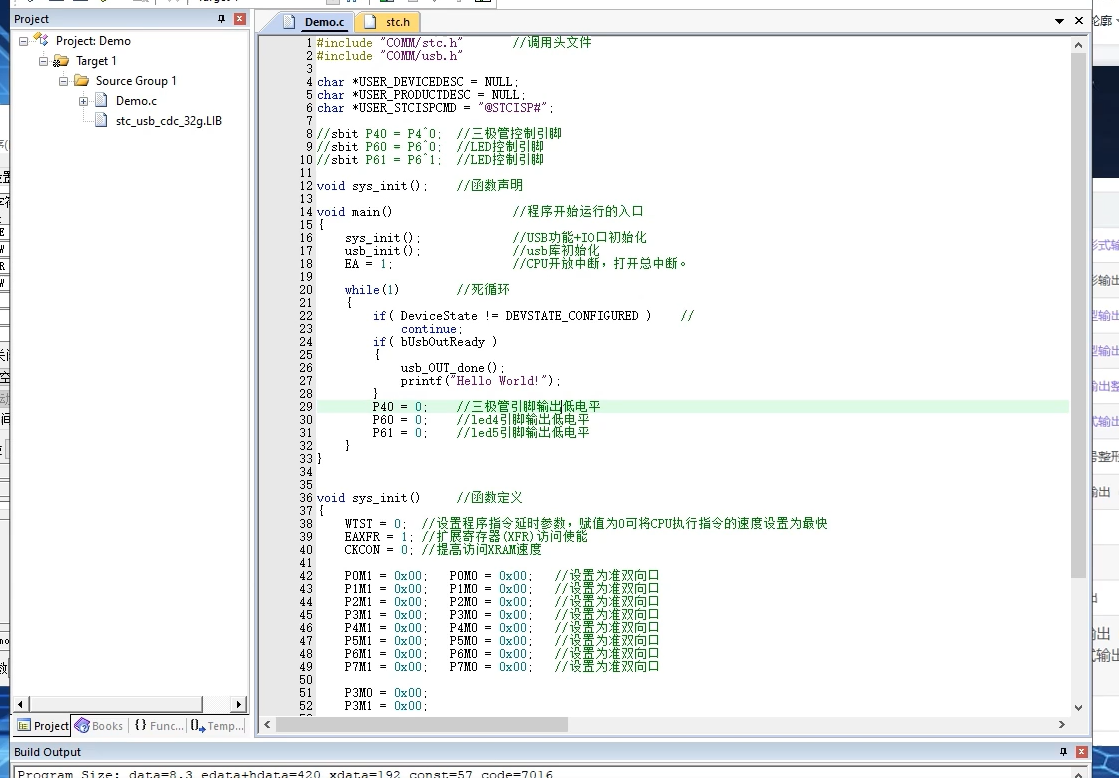Click the Demo.c file icon in the tree

[101, 101]
